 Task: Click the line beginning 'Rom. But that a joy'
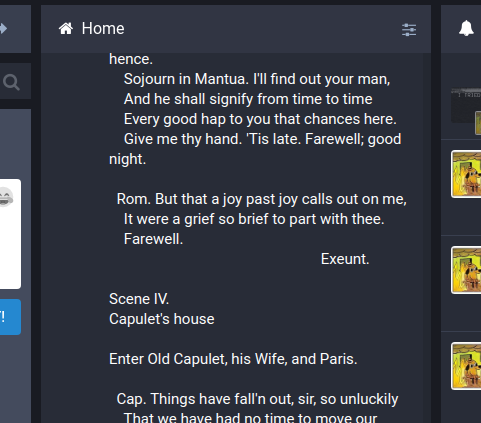(x=262, y=199)
